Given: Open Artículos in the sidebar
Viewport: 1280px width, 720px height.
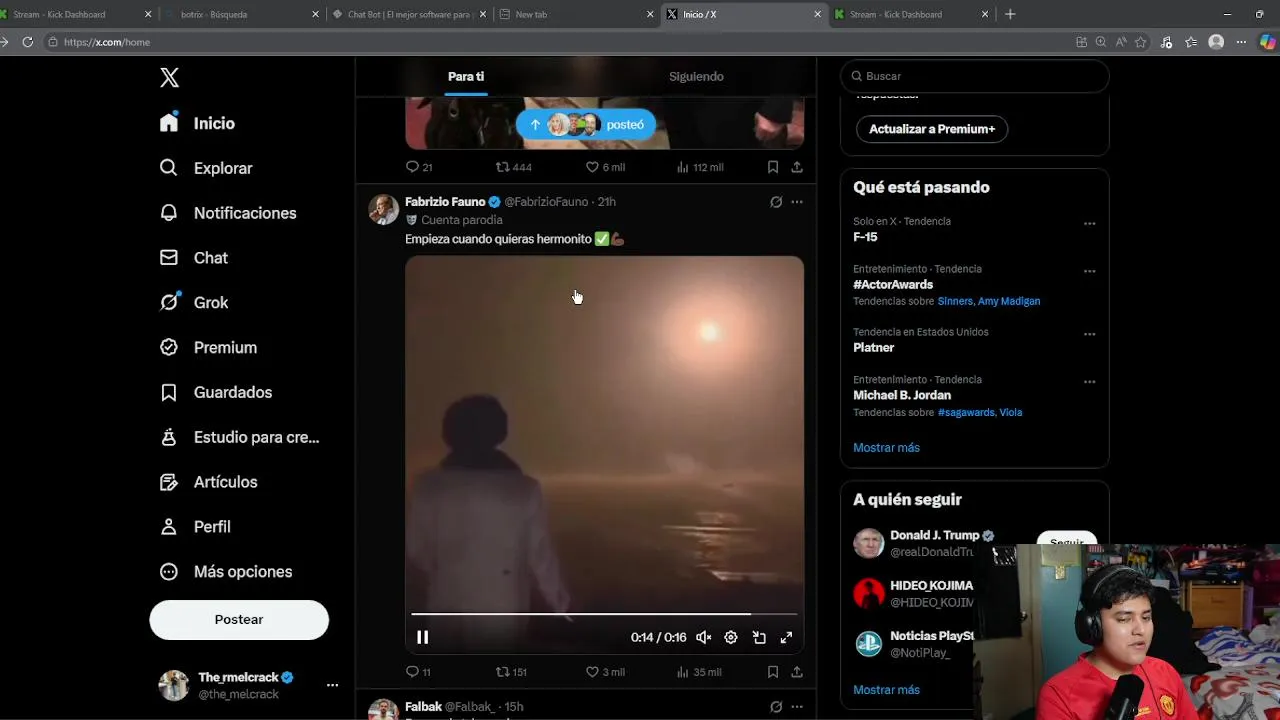Looking at the screenshot, I should pyautogui.click(x=208, y=482).
